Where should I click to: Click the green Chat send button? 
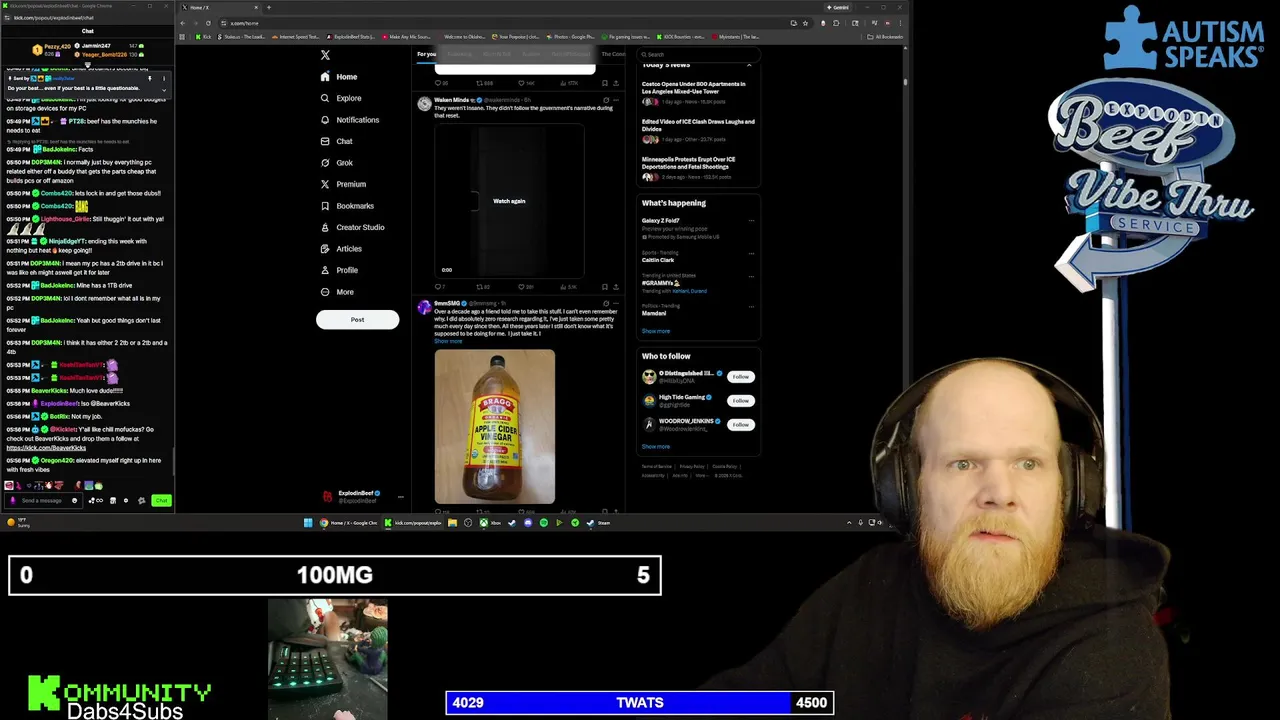coord(161,500)
